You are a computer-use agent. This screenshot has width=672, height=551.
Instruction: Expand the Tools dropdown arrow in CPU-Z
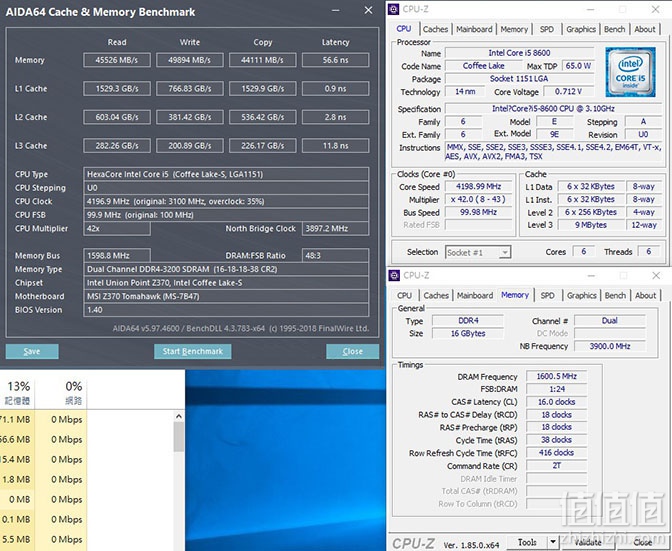pos(552,542)
